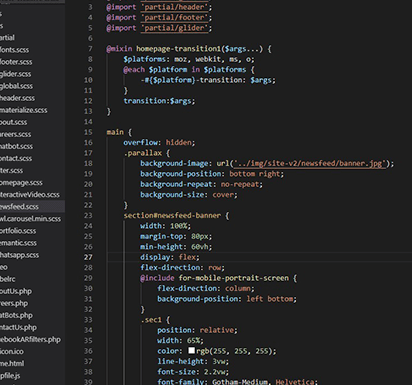This screenshot has height=385, width=412.
Task: Click the 'min-height: 60vh;' line
Action: point(176,247)
